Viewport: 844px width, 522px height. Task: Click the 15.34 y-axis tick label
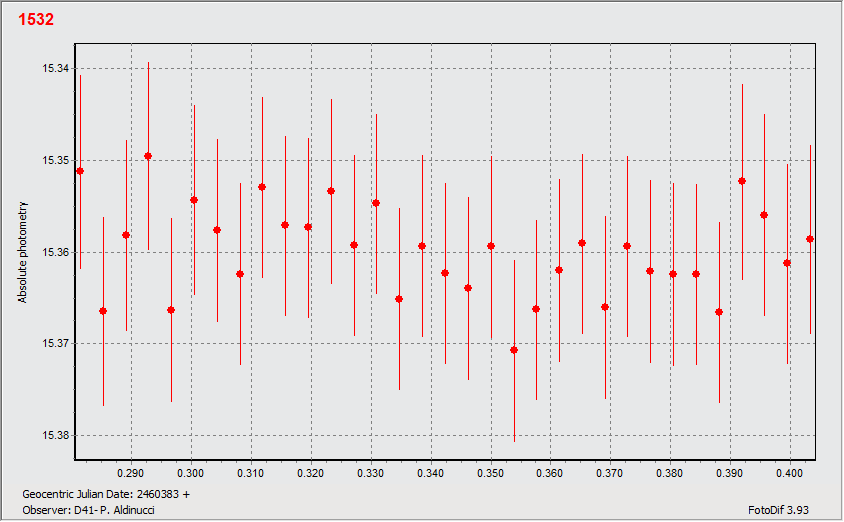[55, 69]
